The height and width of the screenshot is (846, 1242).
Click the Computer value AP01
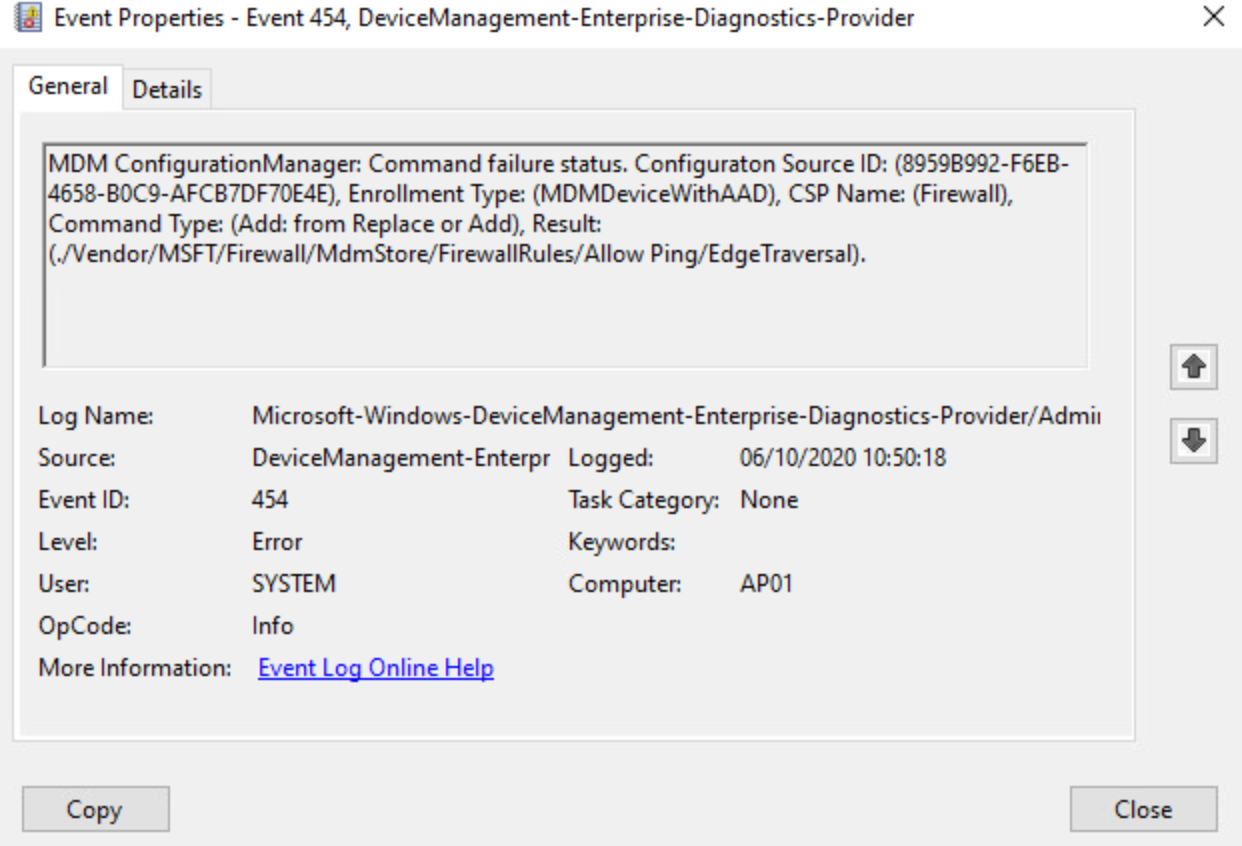[x=766, y=584]
